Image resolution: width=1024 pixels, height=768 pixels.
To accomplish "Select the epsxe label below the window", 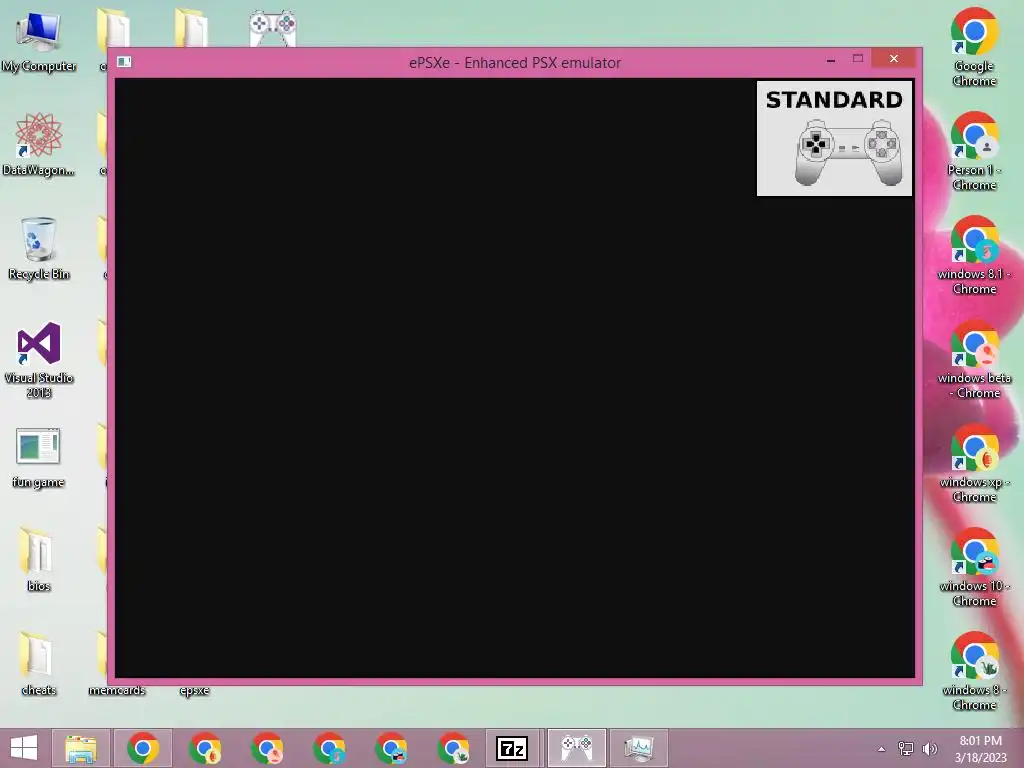I will pyautogui.click(x=195, y=690).
